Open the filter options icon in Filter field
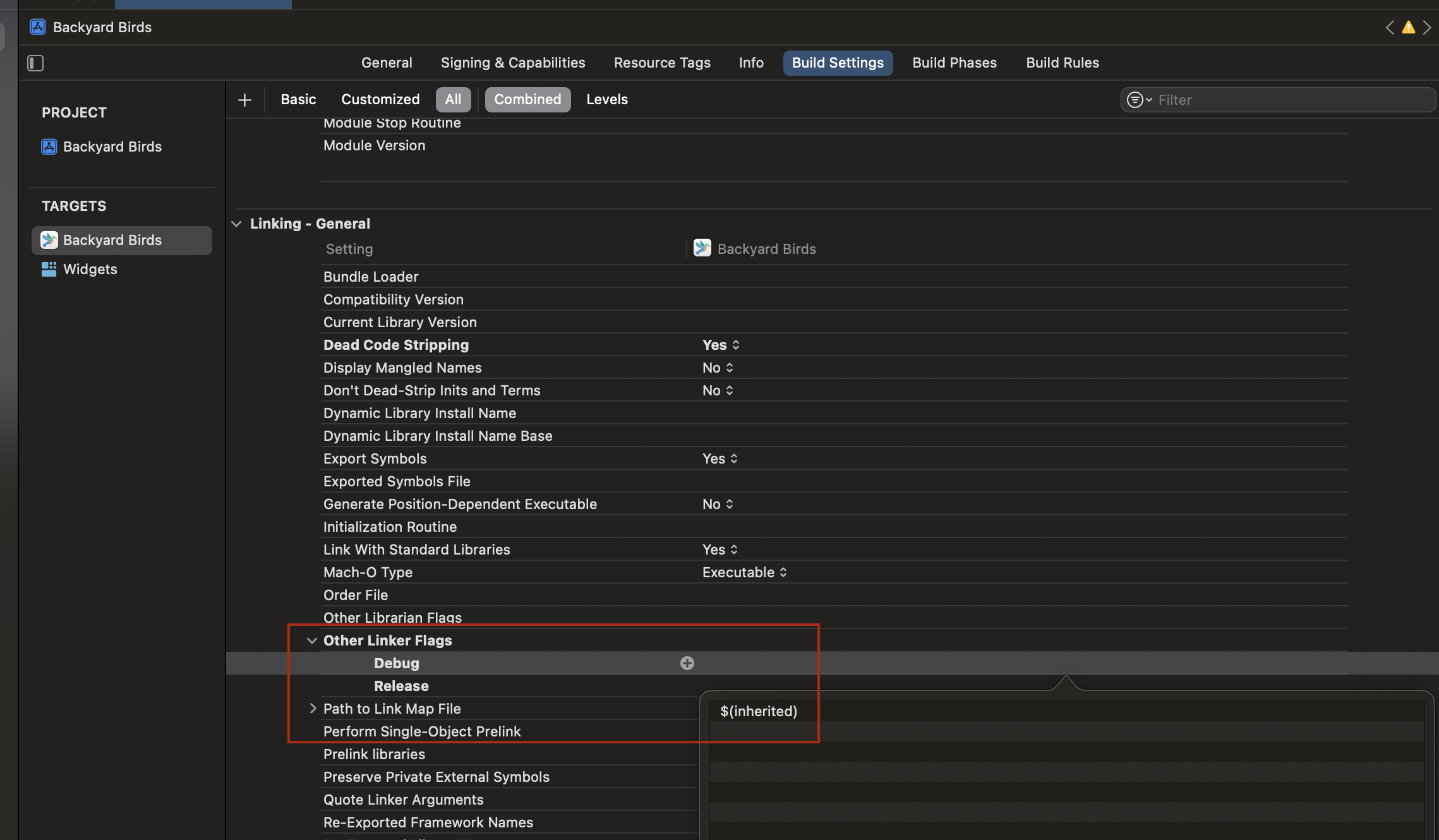Viewport: 1439px width, 840px height. pyautogui.click(x=1139, y=100)
